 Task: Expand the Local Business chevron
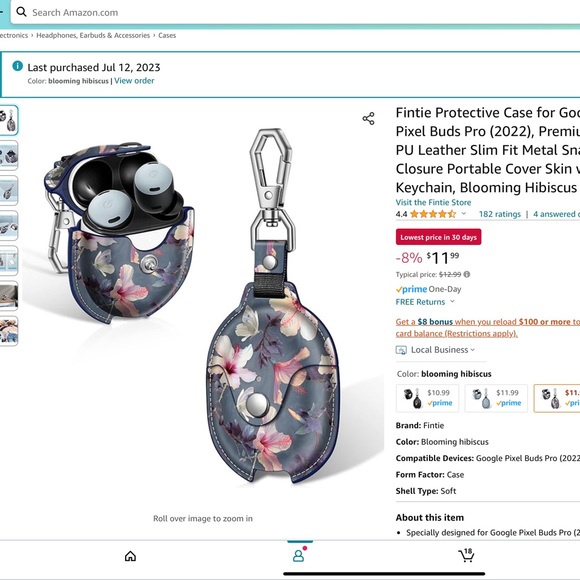(472, 350)
